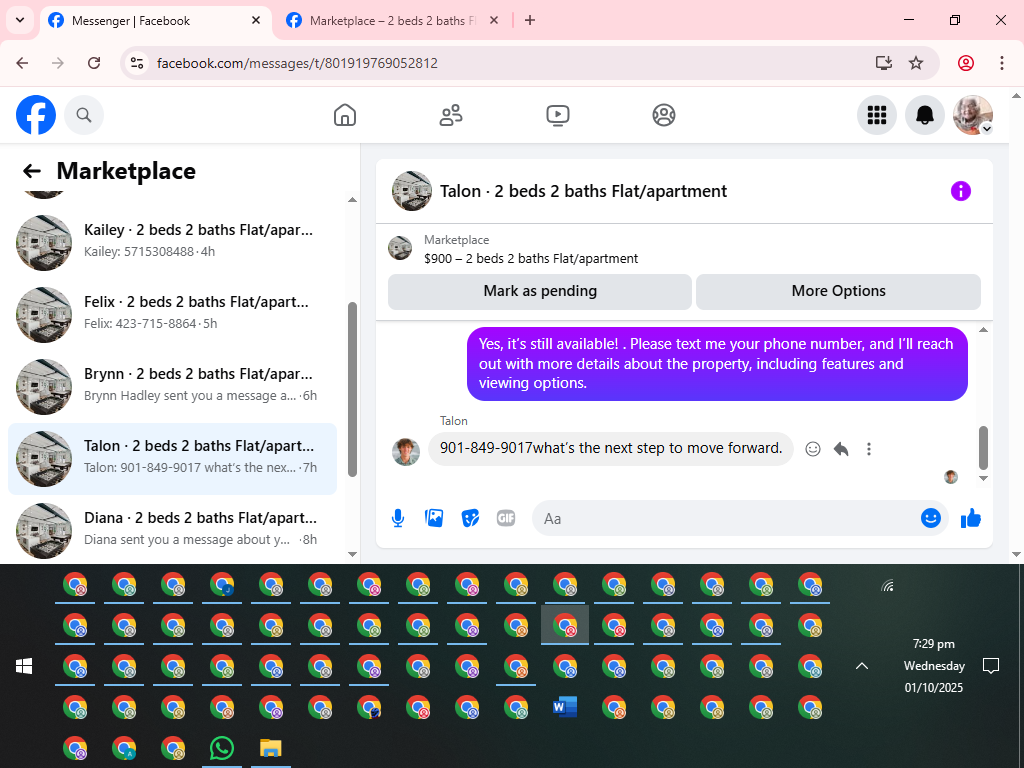Viewport: 1024px width, 768px height.
Task: Click the Facebook search magnifier icon
Action: pos(84,115)
